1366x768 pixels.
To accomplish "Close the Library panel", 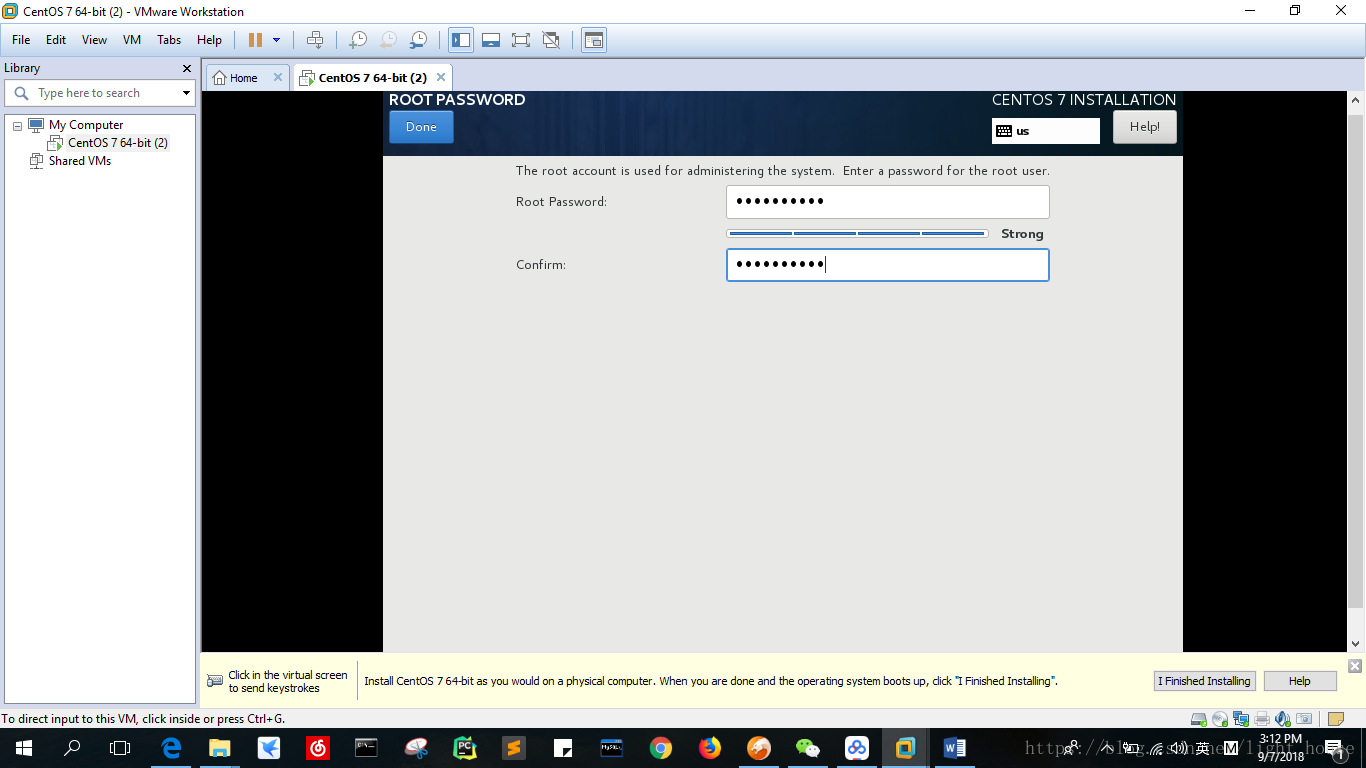I will [186, 68].
